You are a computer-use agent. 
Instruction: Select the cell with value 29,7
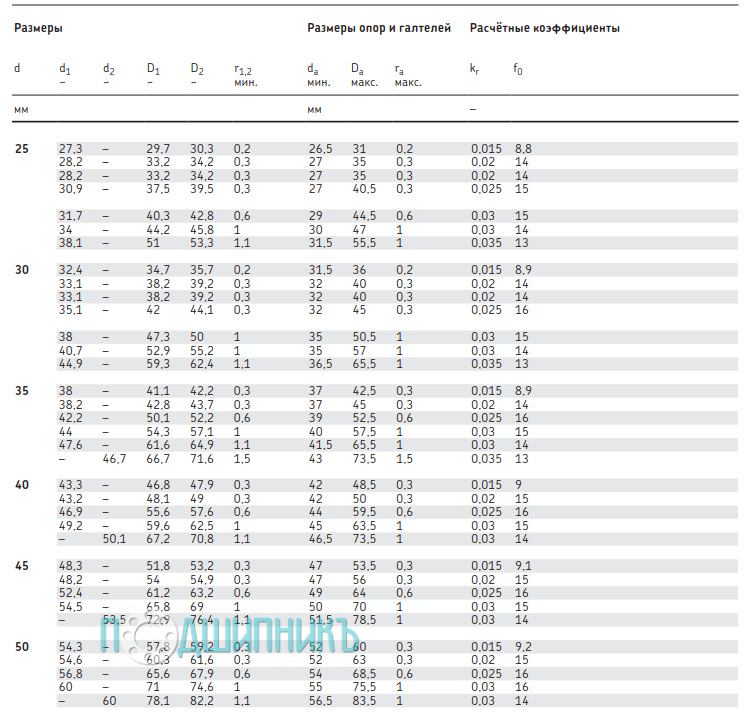click(158, 149)
